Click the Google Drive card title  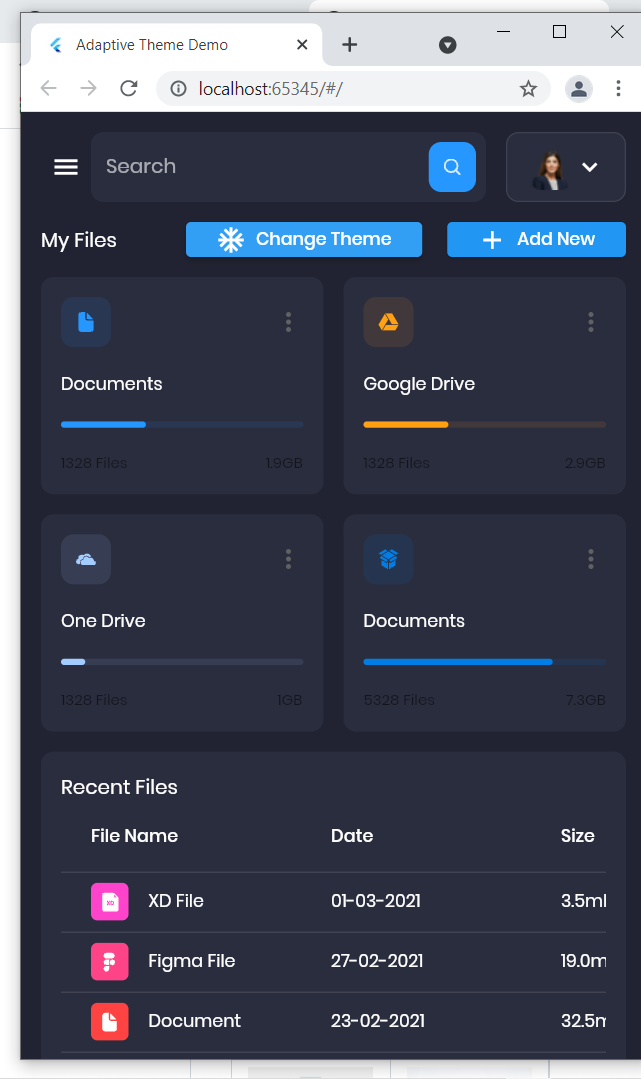tap(419, 384)
